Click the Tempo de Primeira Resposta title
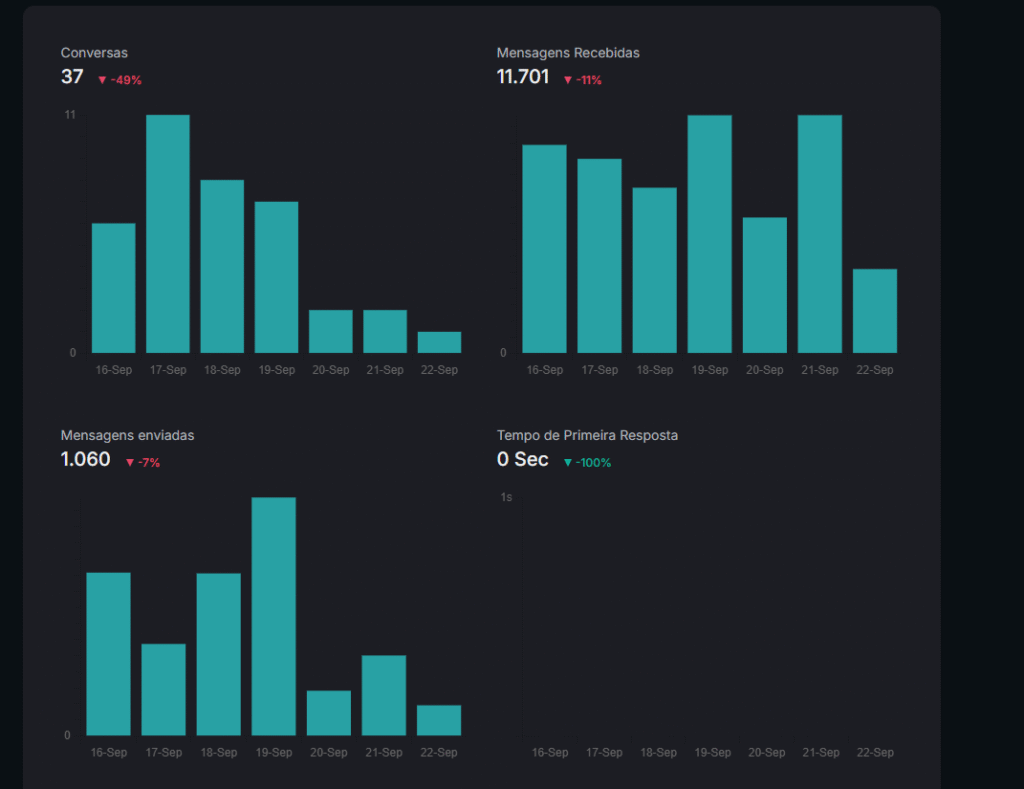Viewport: 1024px width, 789px height. click(x=587, y=436)
